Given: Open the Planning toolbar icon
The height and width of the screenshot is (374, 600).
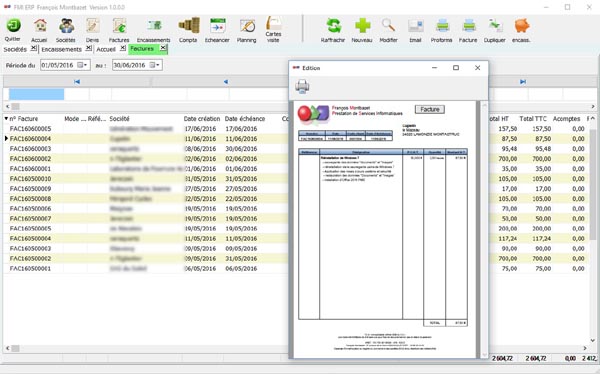Looking at the screenshot, I should click(247, 26).
